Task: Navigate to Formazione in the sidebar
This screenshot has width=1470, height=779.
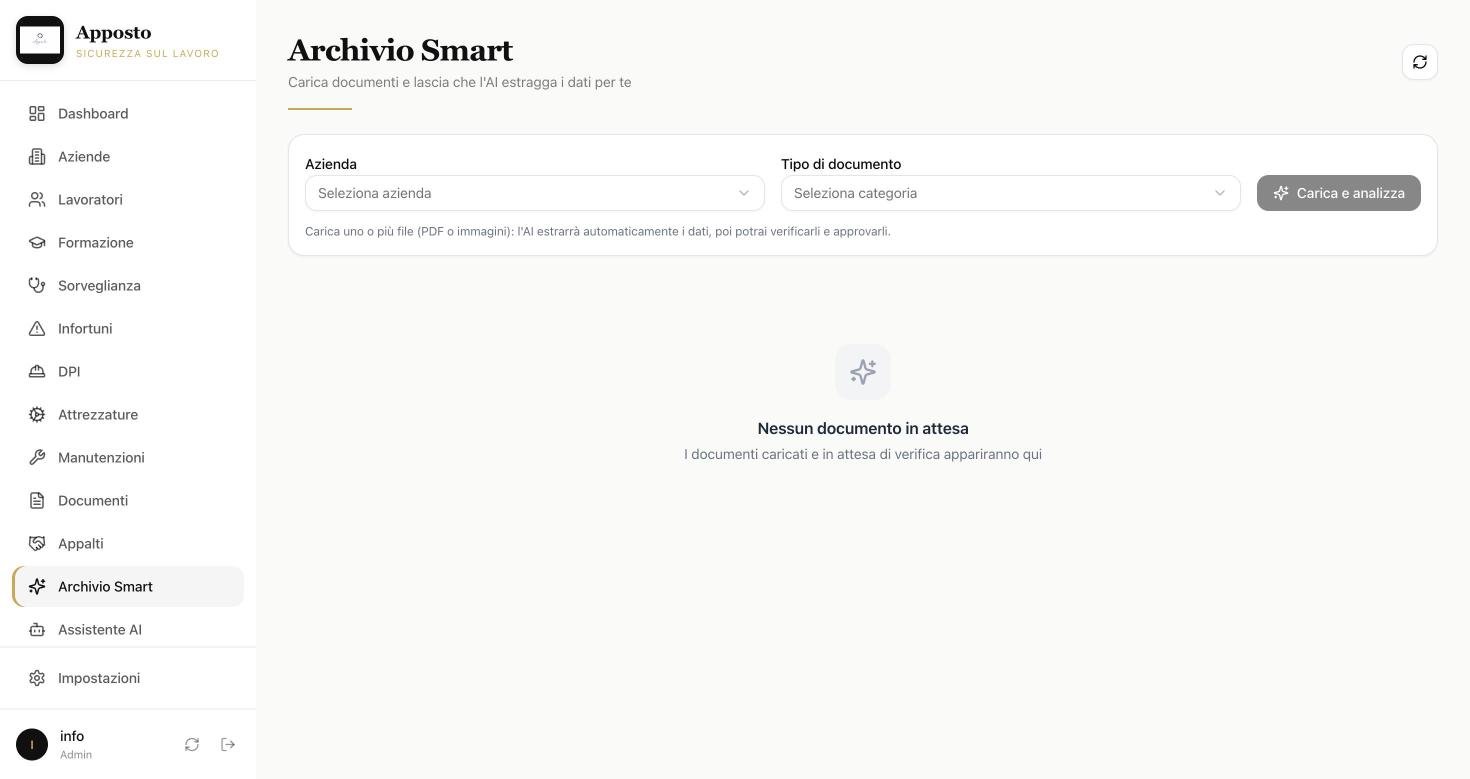Action: [x=128, y=243]
